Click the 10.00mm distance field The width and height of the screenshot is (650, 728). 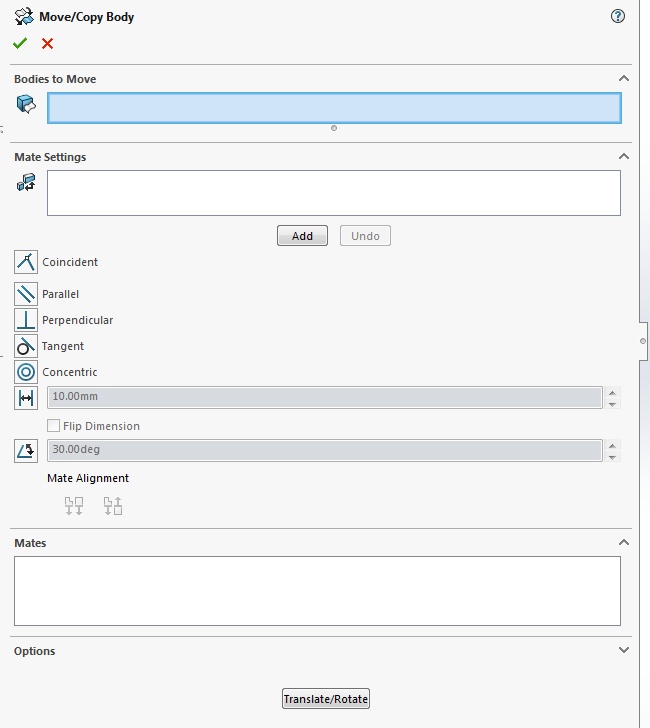coord(325,397)
